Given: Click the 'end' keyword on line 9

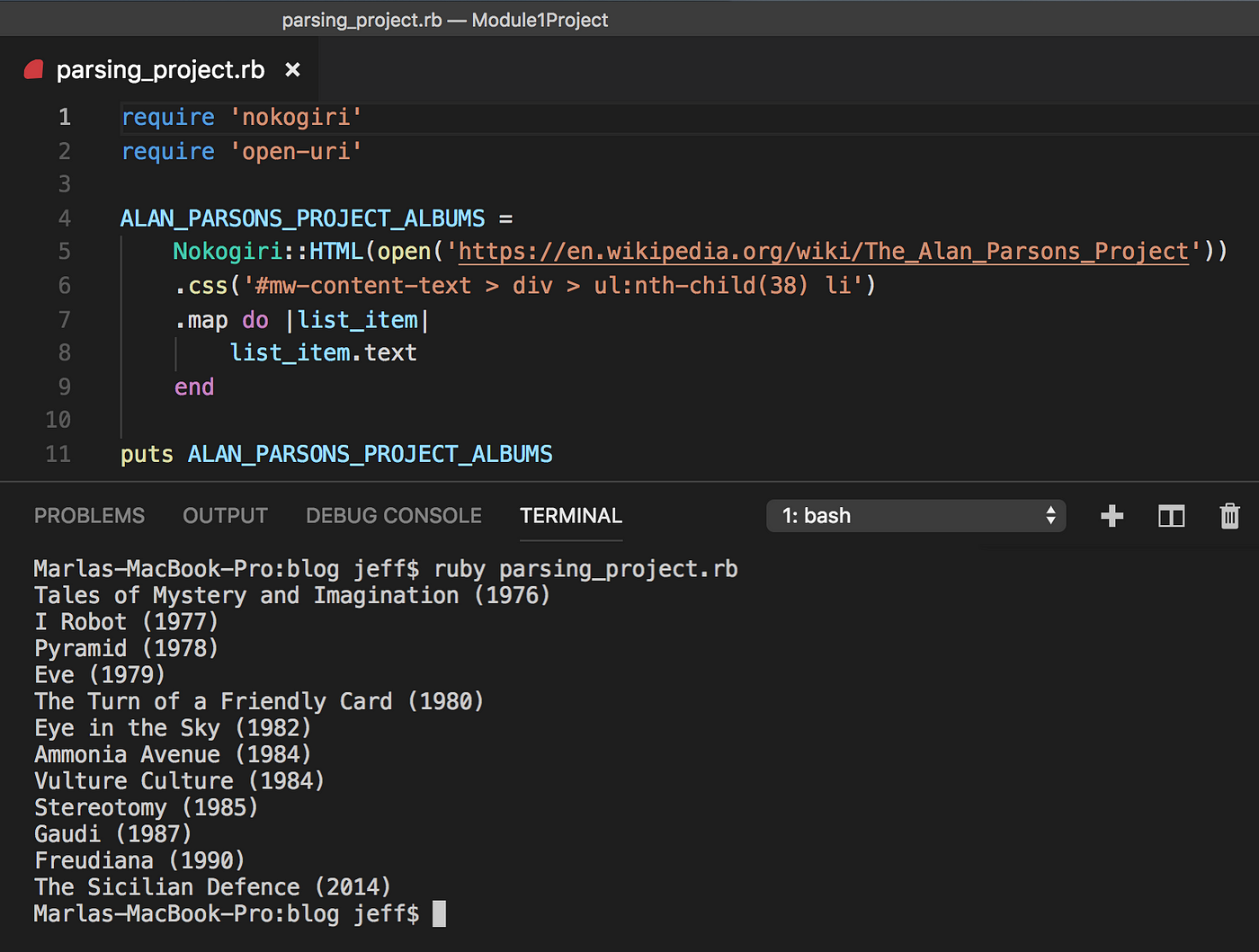Looking at the screenshot, I should pos(194,387).
